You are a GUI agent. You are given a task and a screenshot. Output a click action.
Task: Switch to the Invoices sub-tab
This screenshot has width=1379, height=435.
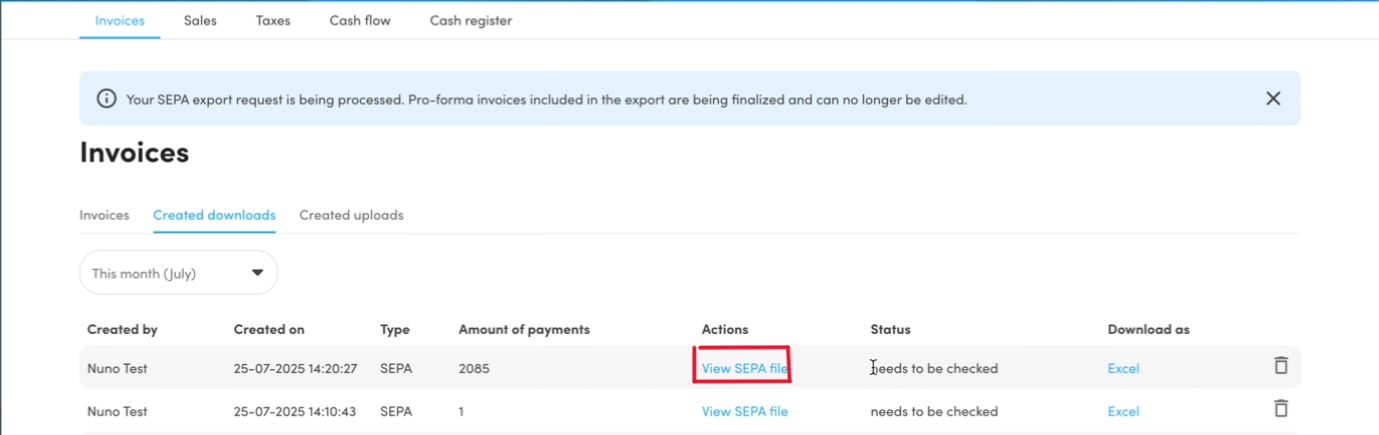104,215
